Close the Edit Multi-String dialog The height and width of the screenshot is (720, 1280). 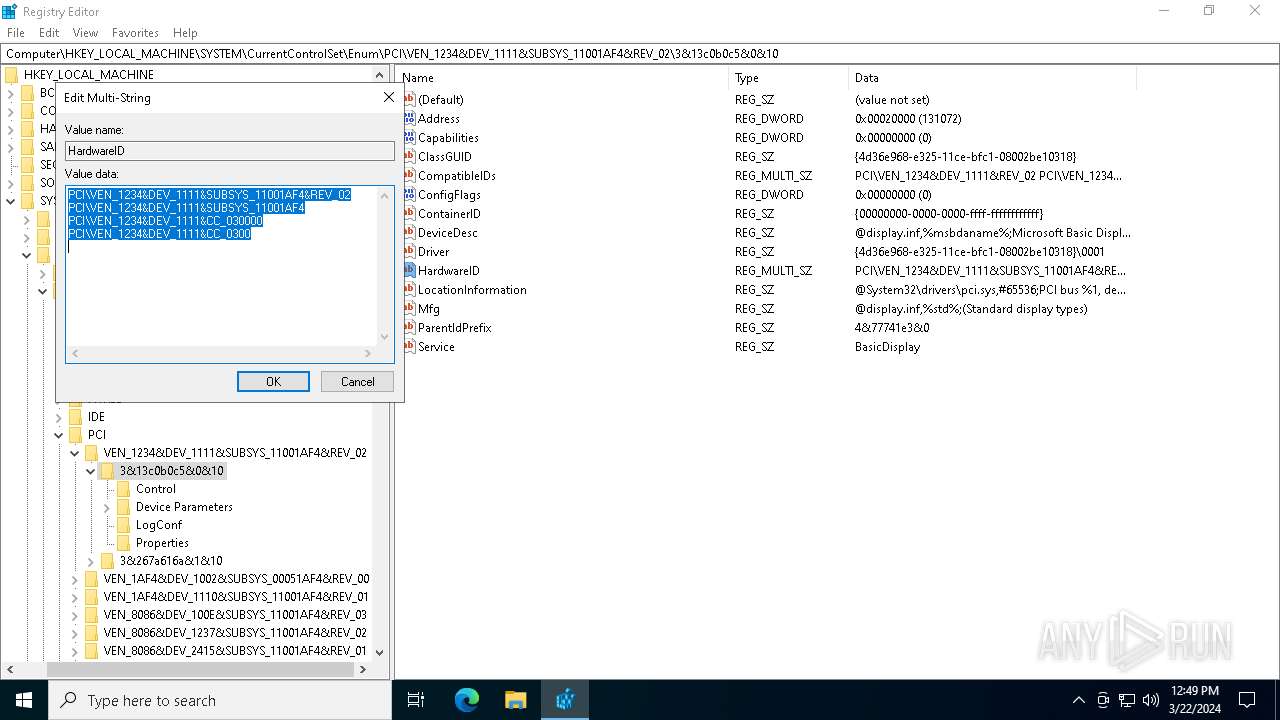[389, 97]
